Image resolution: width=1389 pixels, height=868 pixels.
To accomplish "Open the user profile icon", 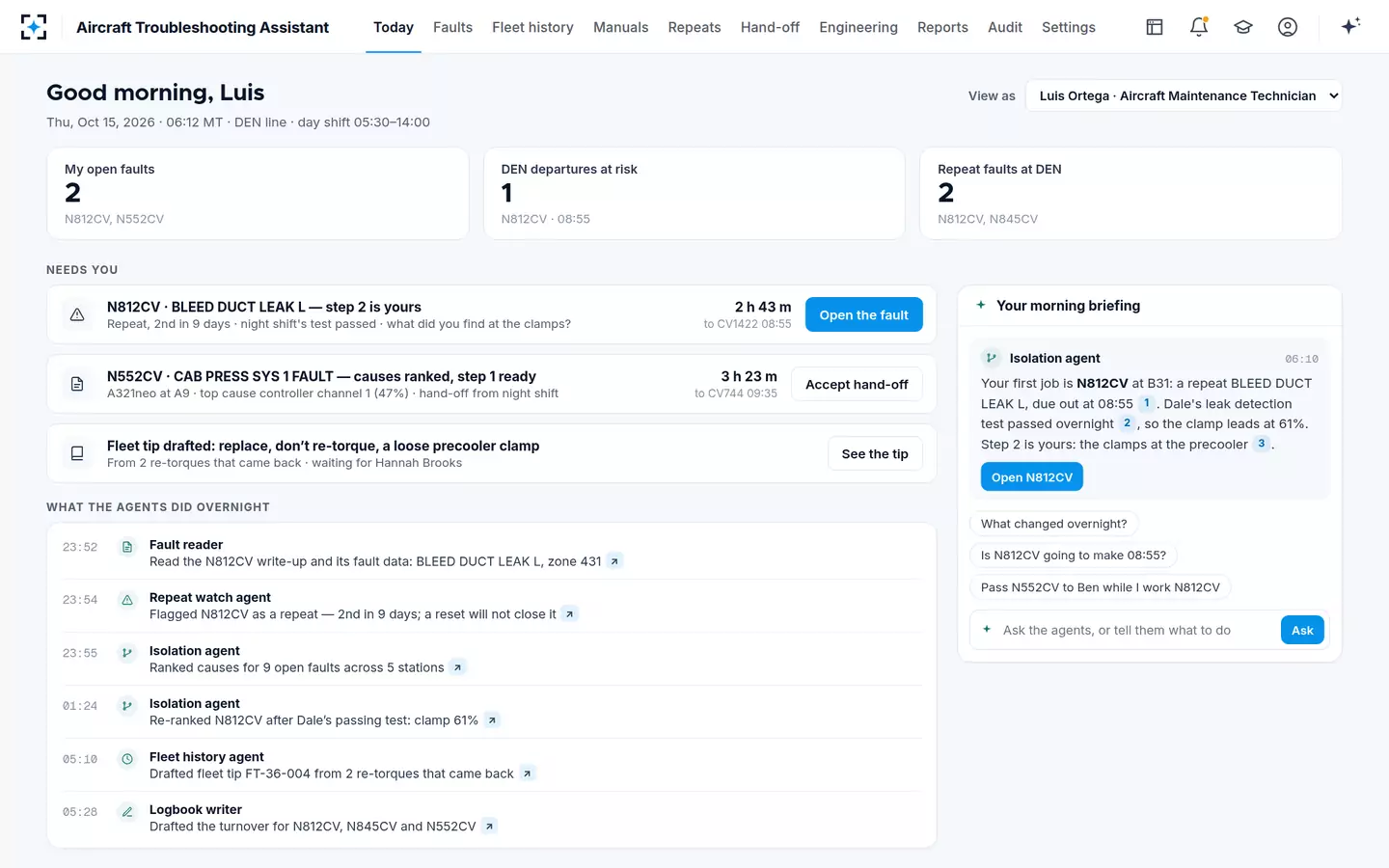I will 1288,27.
